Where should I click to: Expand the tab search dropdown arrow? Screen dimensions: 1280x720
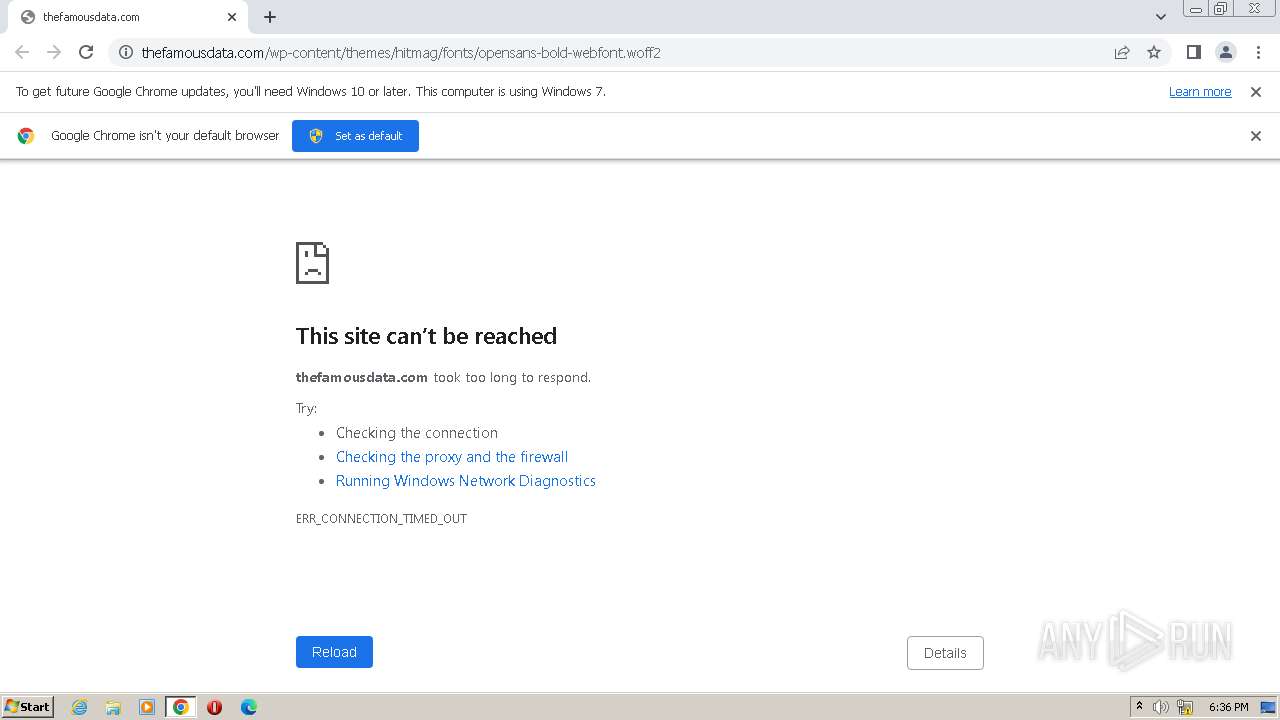coord(1161,16)
